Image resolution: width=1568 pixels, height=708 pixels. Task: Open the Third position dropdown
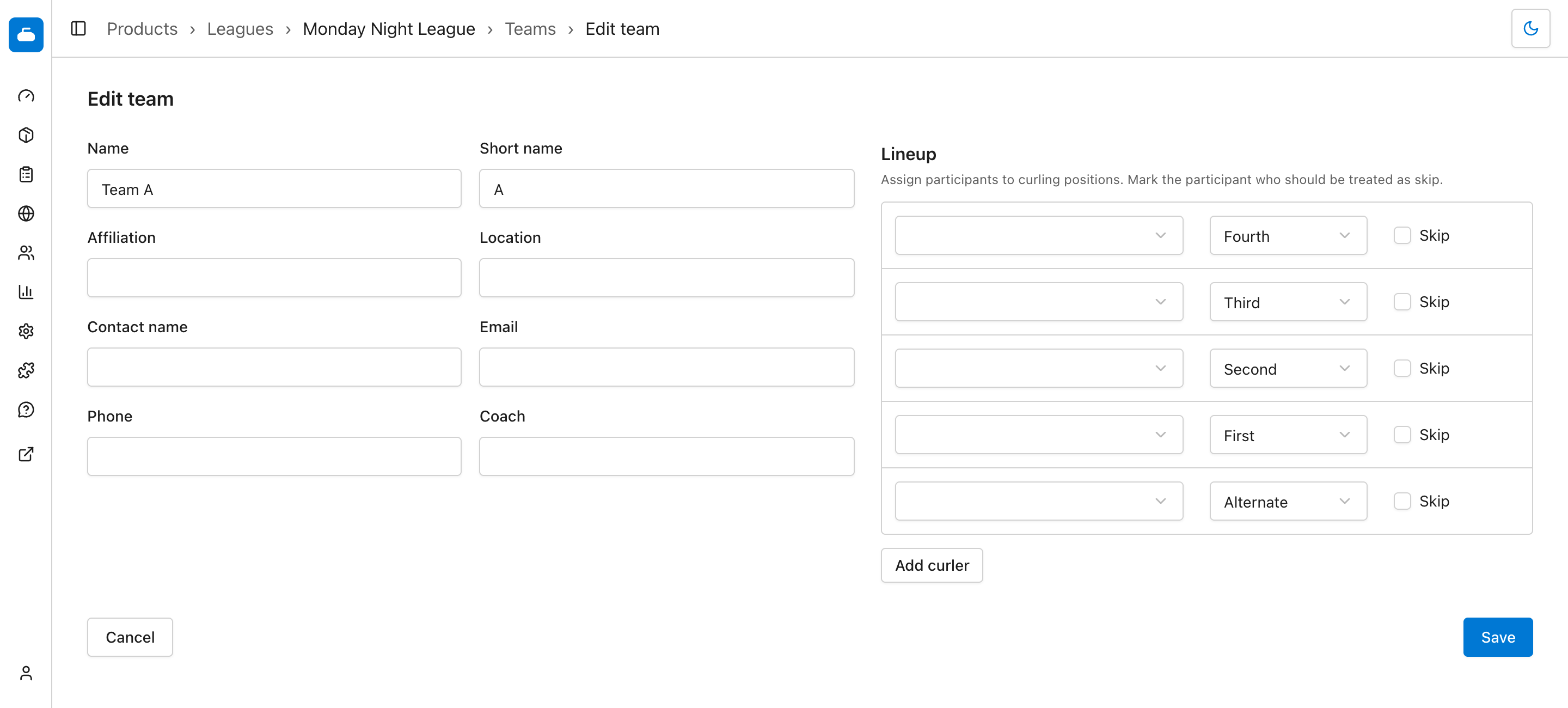[1288, 302]
